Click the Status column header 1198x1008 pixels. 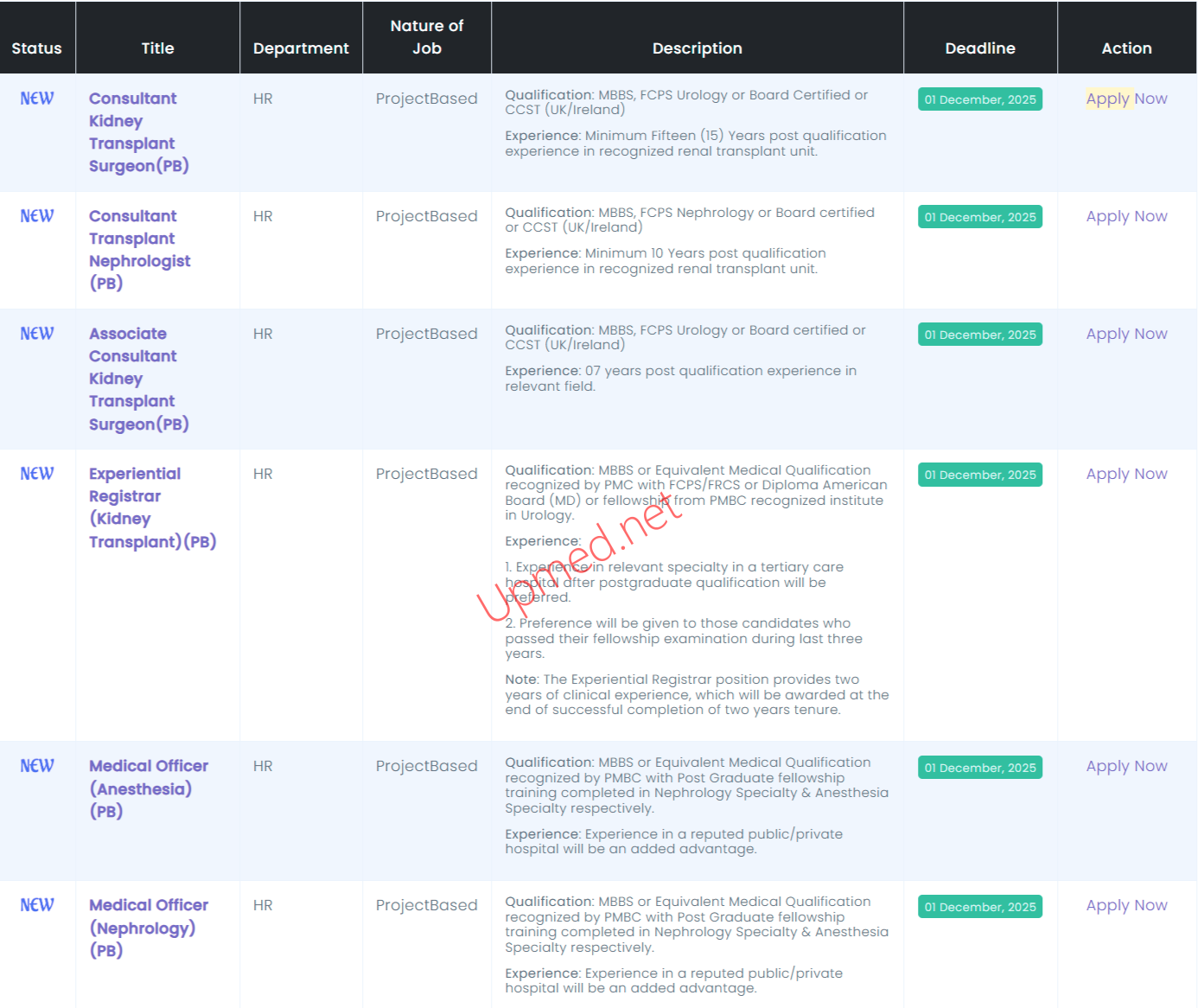(37, 48)
